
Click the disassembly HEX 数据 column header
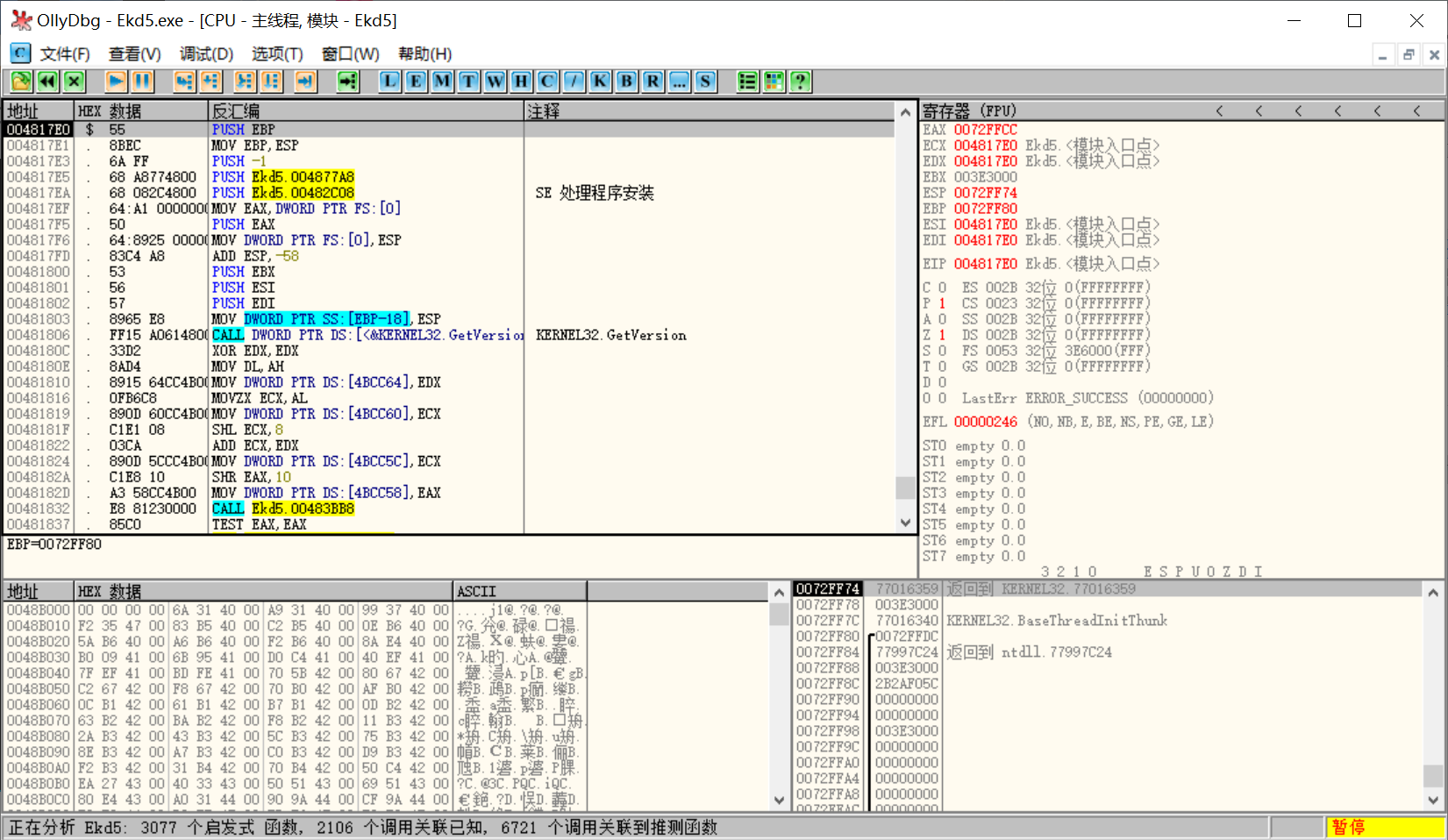pos(140,110)
